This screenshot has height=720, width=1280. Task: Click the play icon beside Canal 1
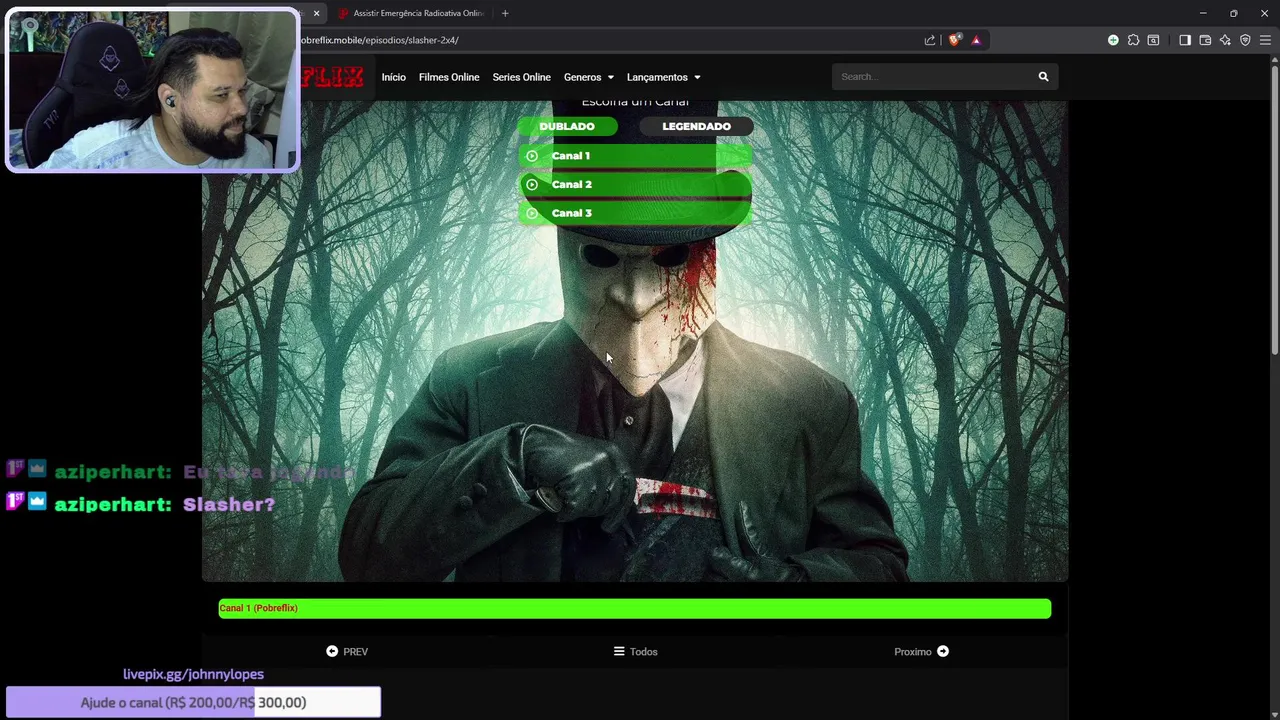[x=532, y=156]
